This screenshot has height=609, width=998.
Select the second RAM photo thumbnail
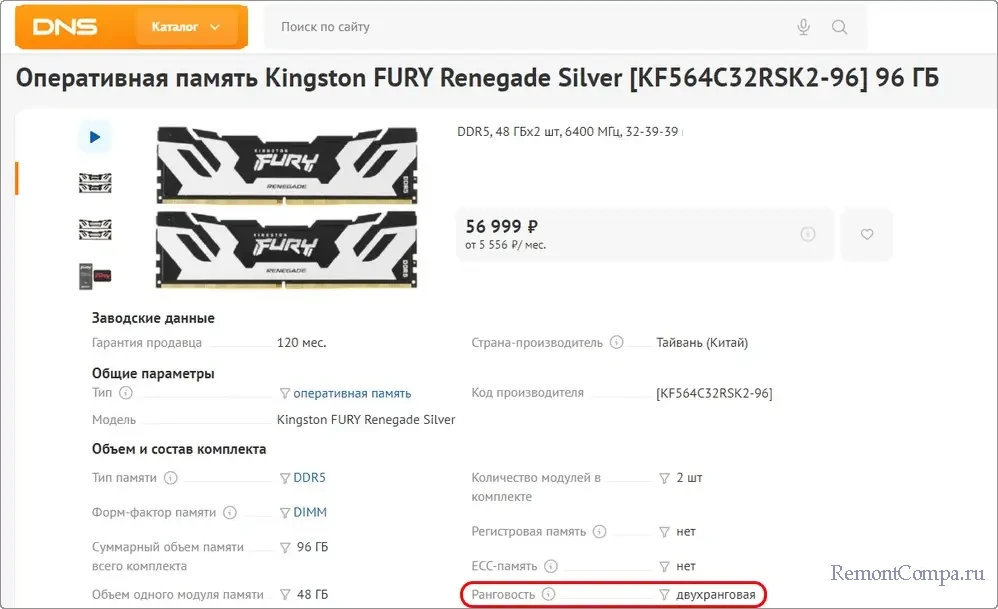click(x=95, y=229)
